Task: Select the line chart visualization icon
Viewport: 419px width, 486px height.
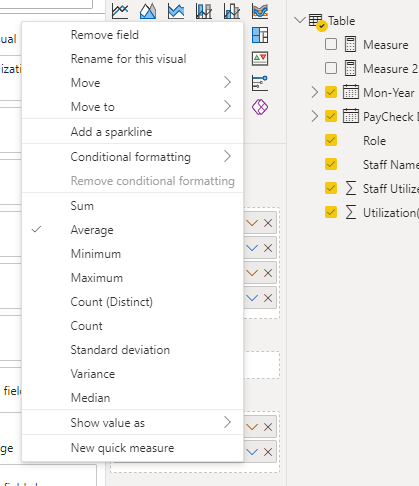Action: pyautogui.click(x=120, y=11)
